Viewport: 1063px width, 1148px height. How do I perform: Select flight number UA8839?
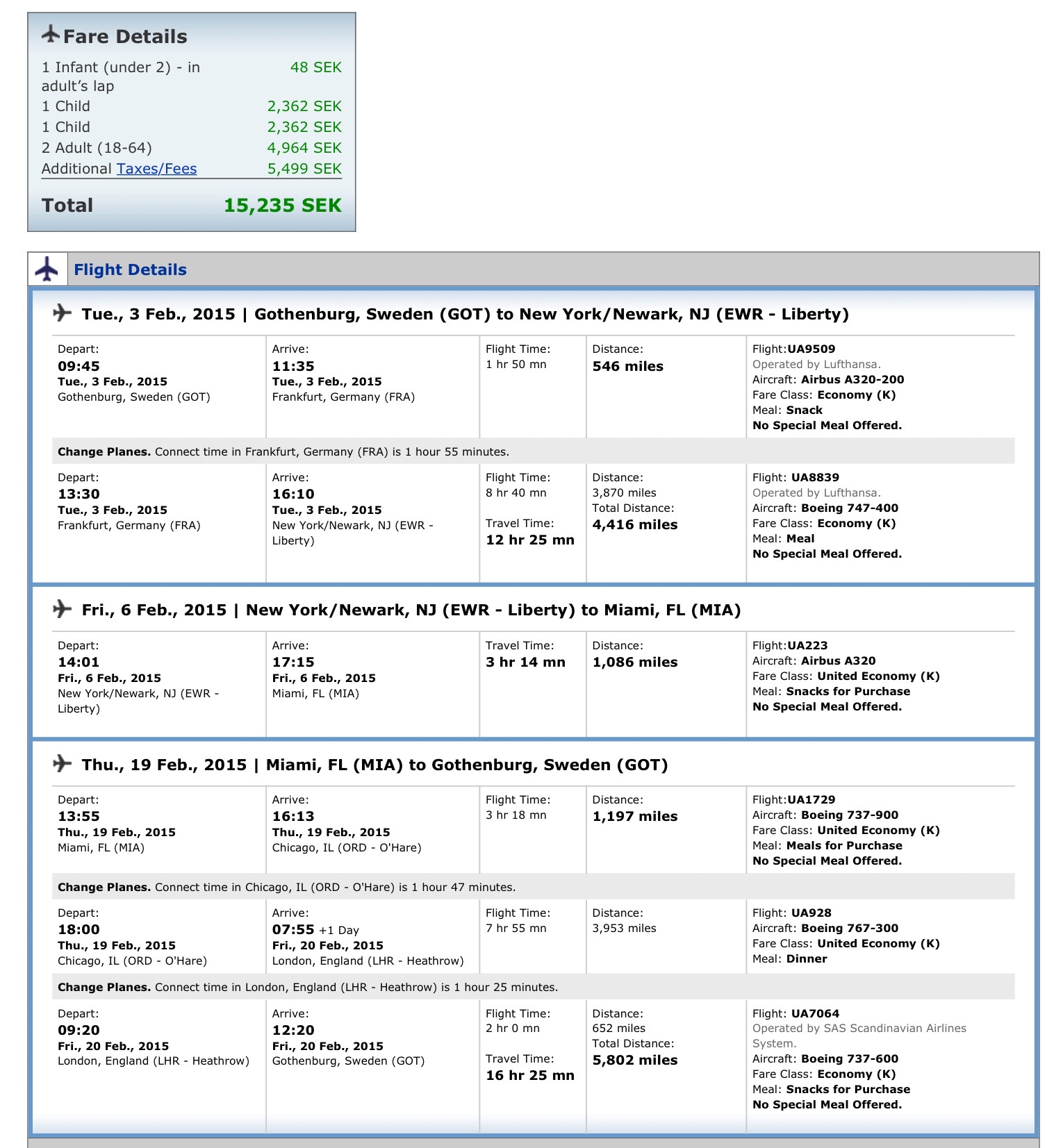(815, 478)
